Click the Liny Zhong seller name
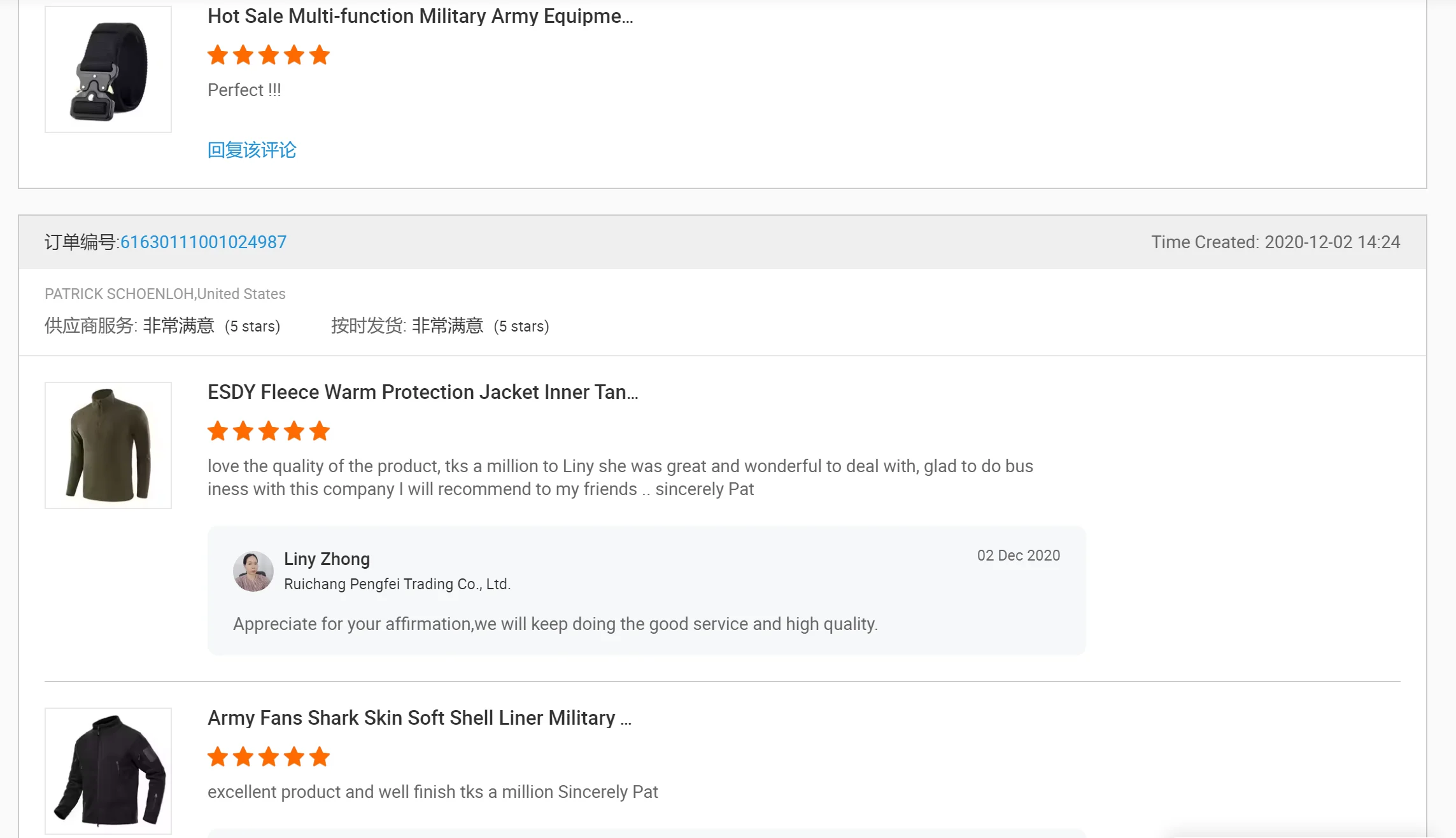Image resolution: width=1456 pixels, height=838 pixels. pyautogui.click(x=327, y=559)
